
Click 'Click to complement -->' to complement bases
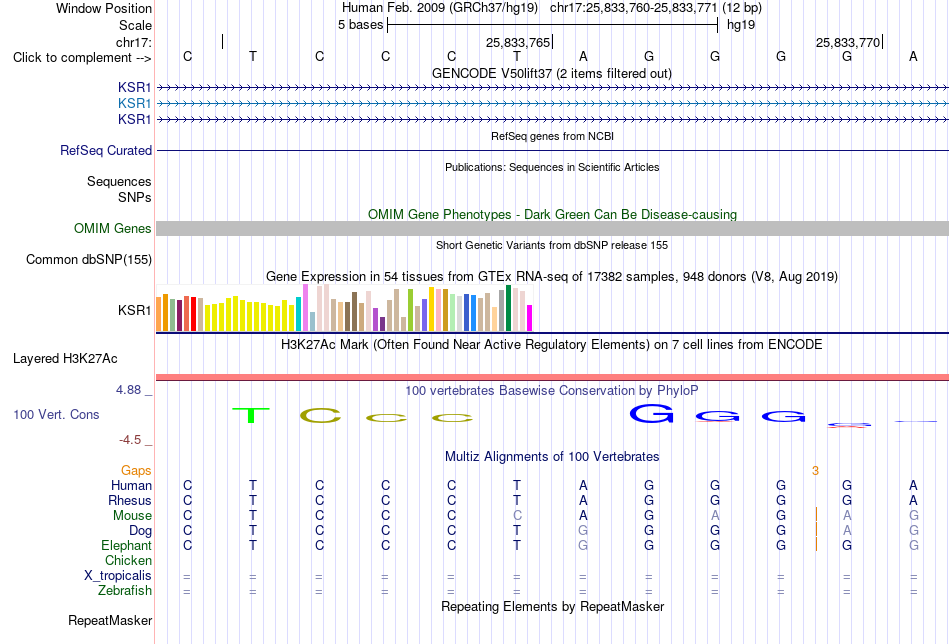pos(82,58)
